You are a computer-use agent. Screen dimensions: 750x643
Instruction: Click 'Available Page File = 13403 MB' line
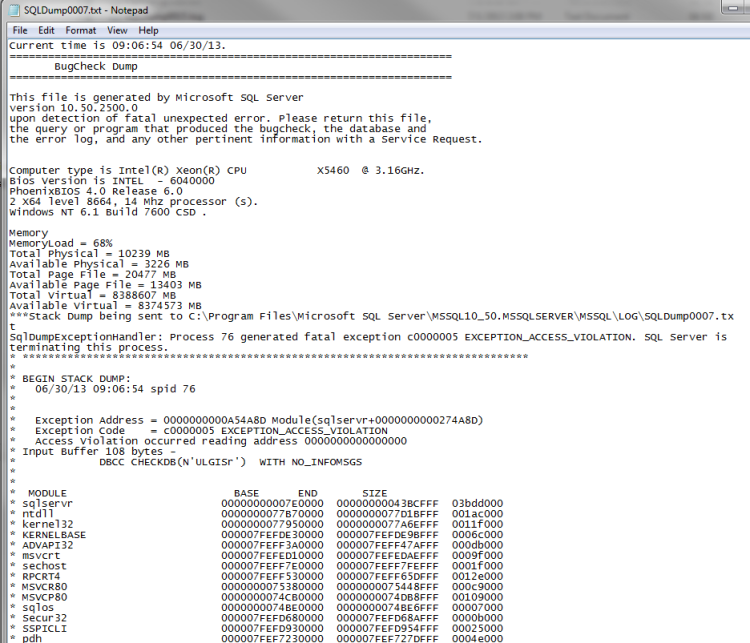105,286
